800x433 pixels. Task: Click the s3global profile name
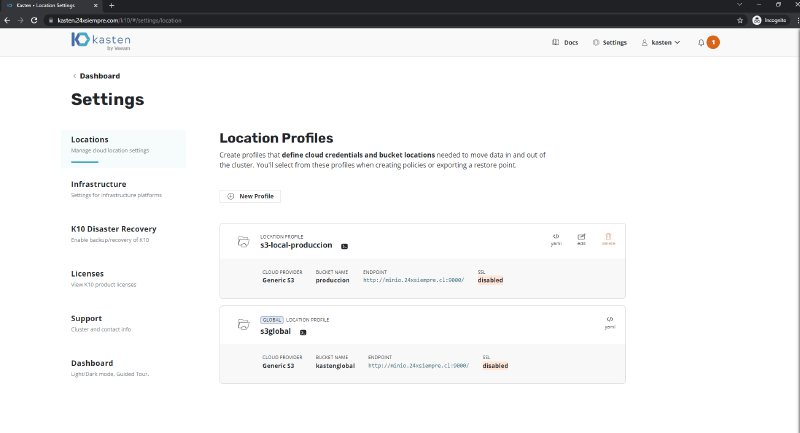pyautogui.click(x=276, y=332)
